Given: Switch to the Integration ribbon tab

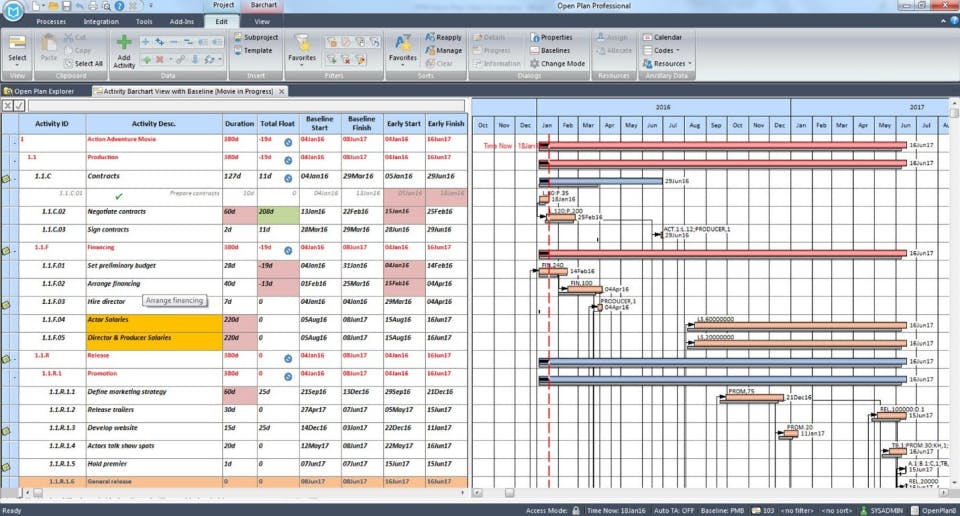Looking at the screenshot, I should (x=101, y=21).
